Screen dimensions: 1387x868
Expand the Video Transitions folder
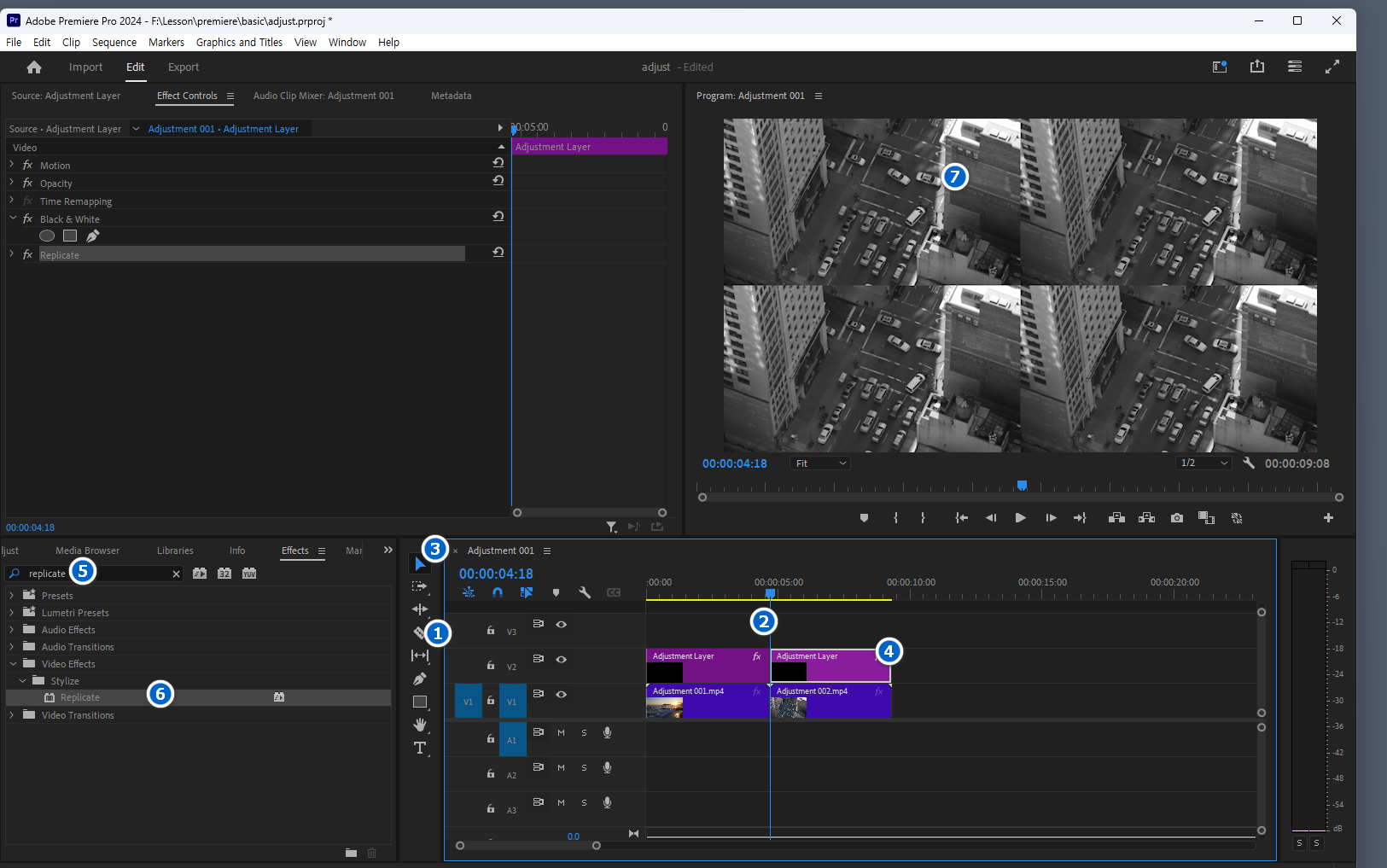pyautogui.click(x=12, y=715)
